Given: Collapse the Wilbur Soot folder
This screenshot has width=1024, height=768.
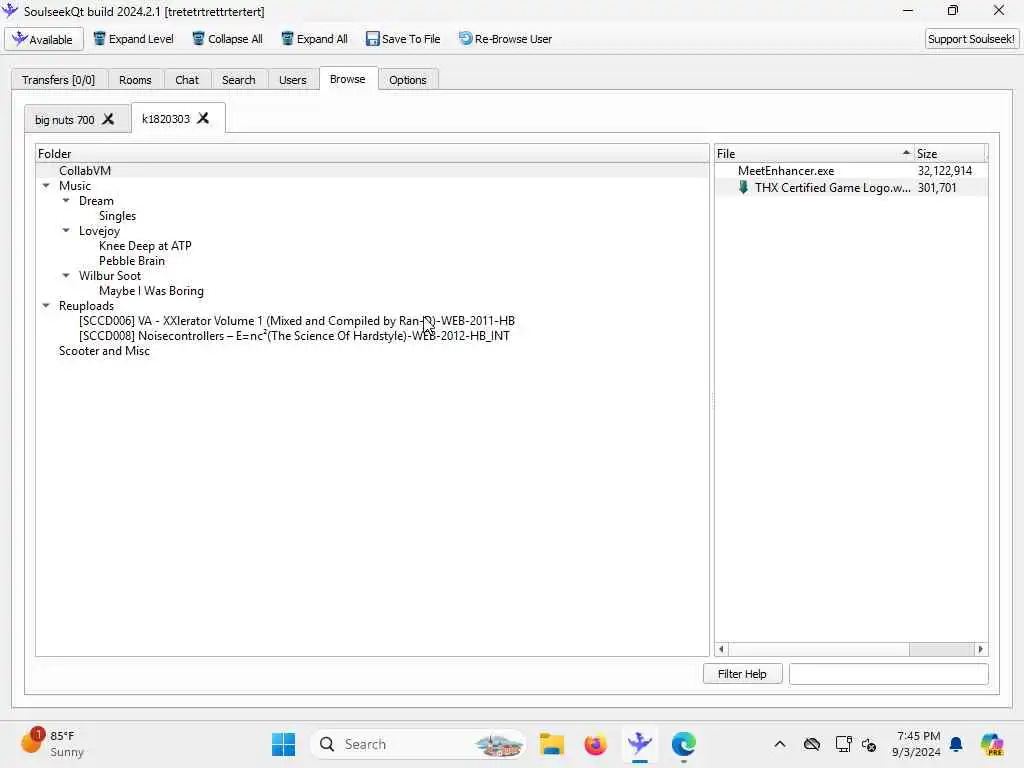Looking at the screenshot, I should 66,276.
